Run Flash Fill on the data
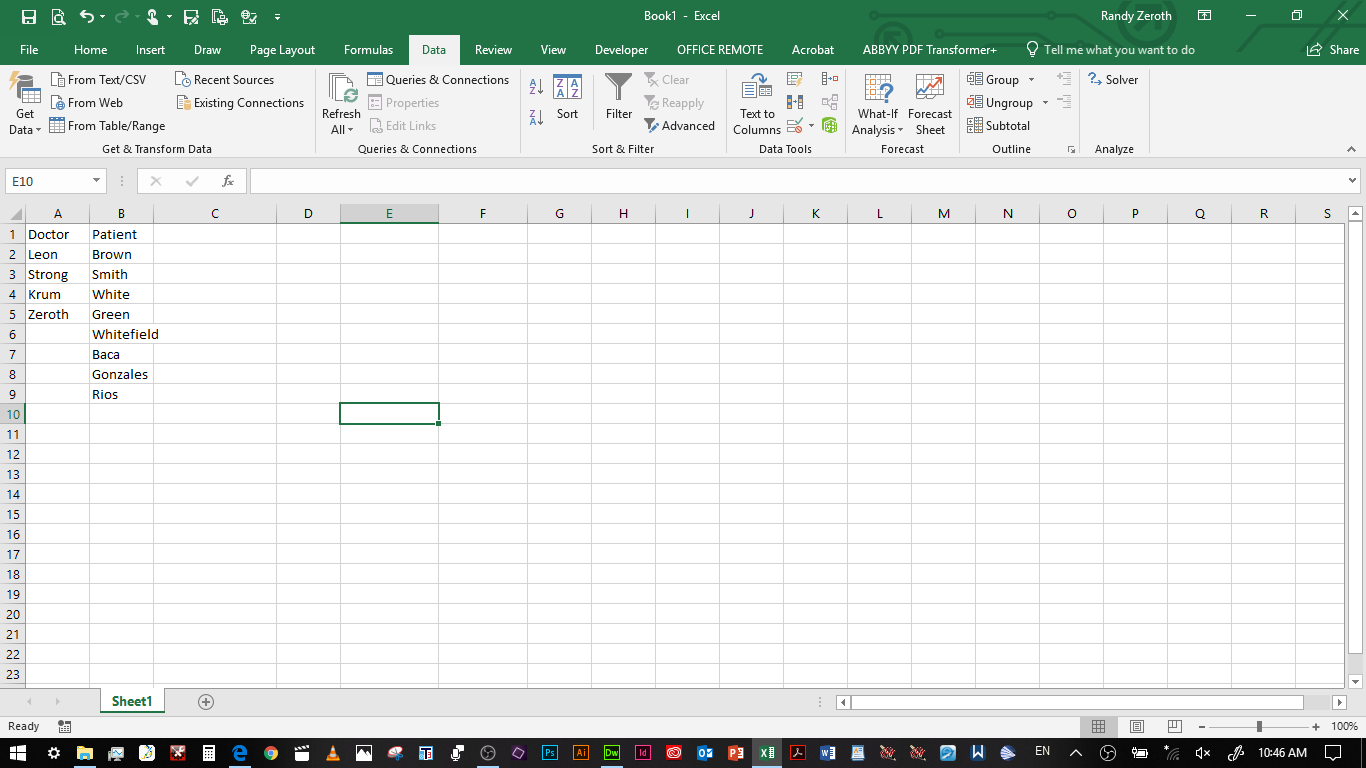Viewport: 1366px width, 768px height. (x=793, y=79)
